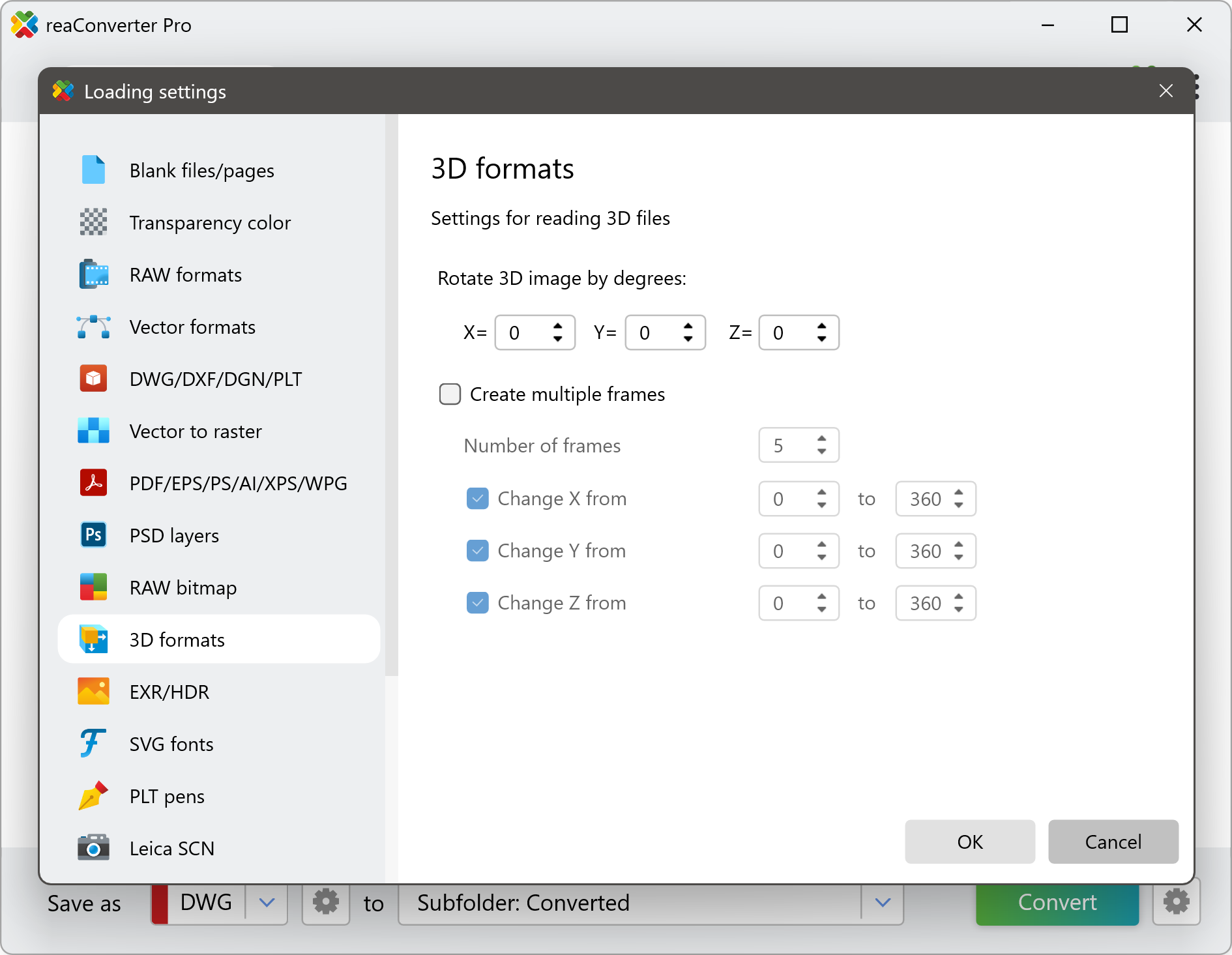The height and width of the screenshot is (955, 1232).
Task: Open the DWG save format dropdown arrow
Action: pos(267,903)
